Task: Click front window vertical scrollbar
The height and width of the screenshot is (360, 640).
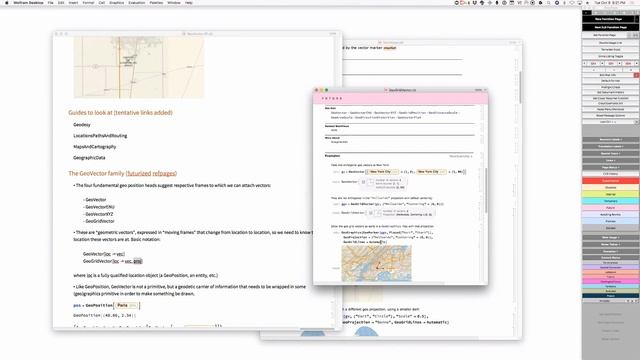Action: tap(486, 190)
